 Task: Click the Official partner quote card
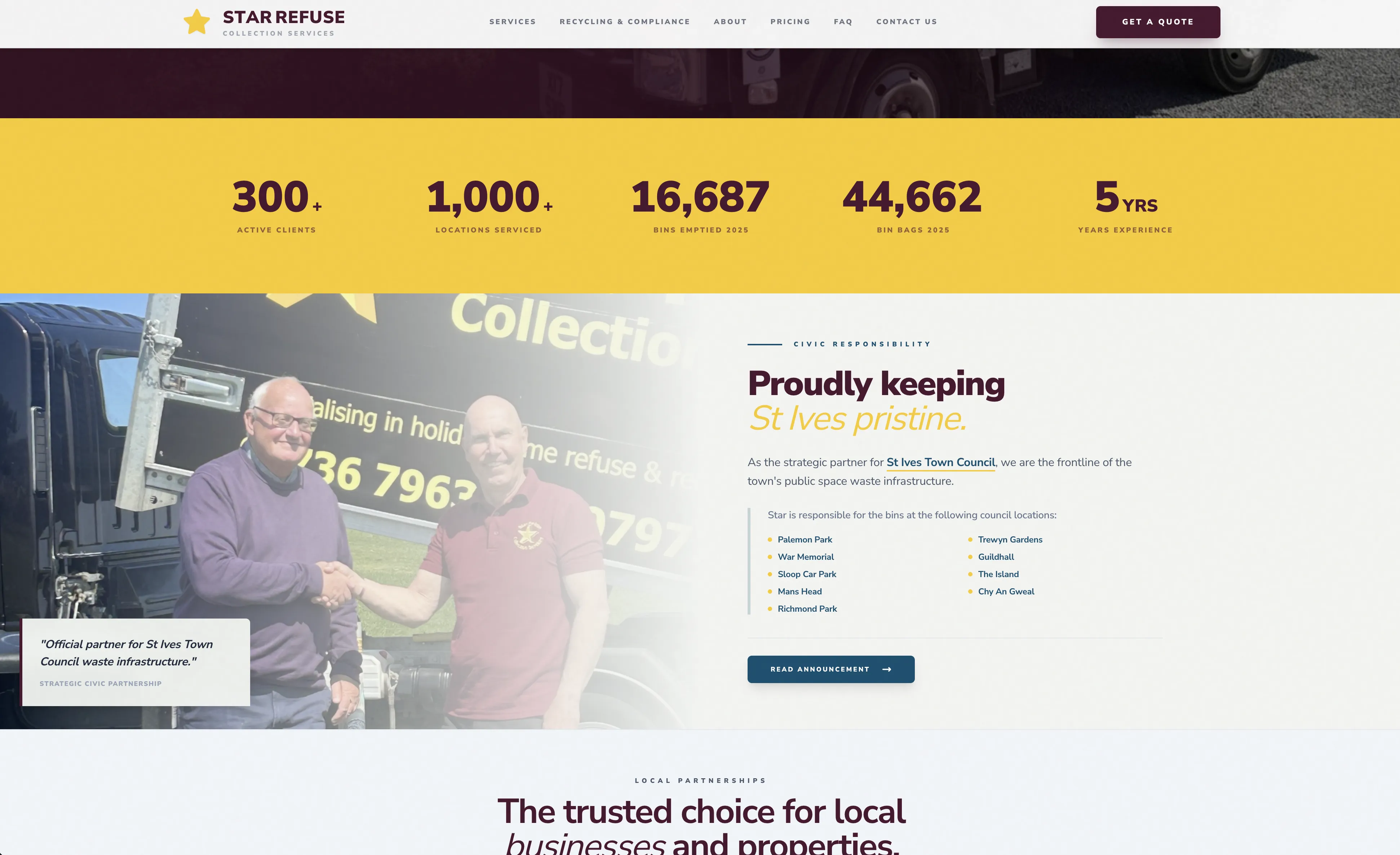tap(135, 663)
